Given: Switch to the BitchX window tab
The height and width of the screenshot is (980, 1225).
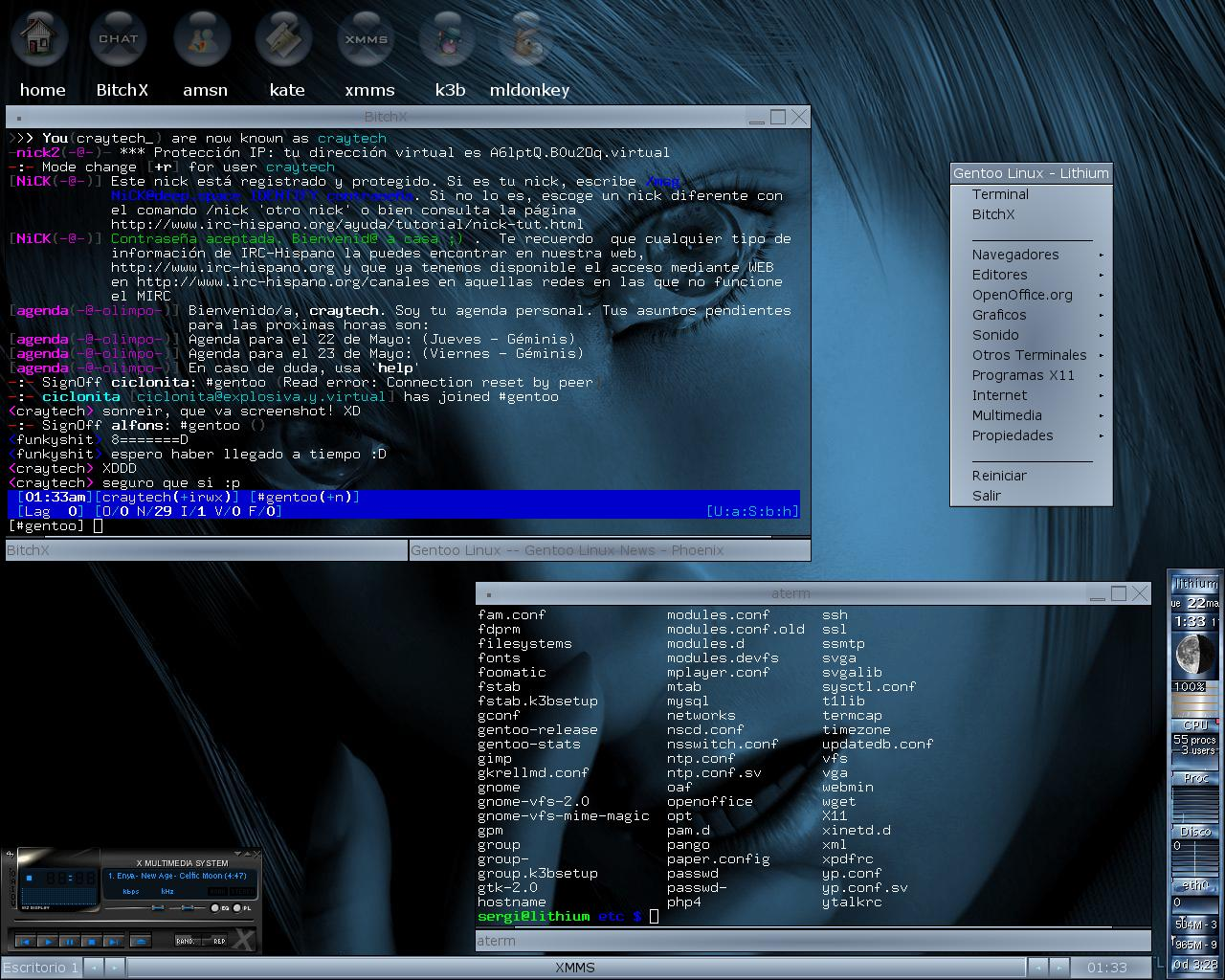Looking at the screenshot, I should click(x=207, y=550).
